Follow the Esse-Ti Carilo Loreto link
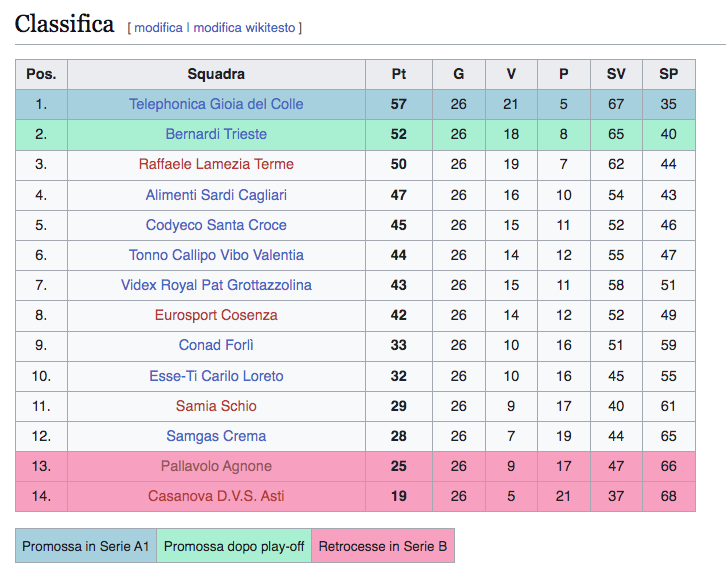This screenshot has width=726, height=570. 216,376
